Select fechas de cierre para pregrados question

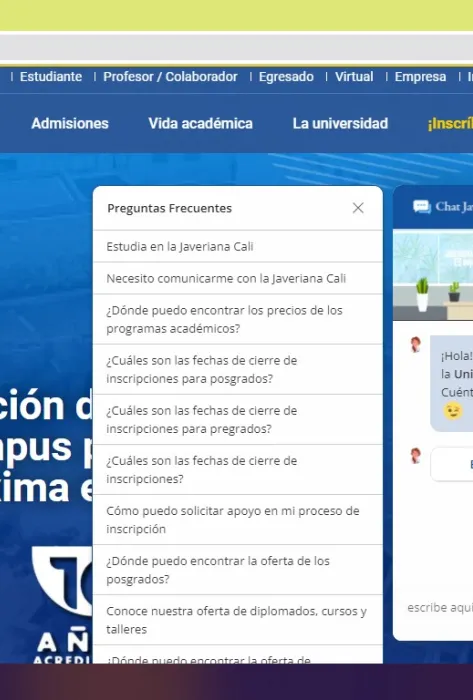pyautogui.click(x=238, y=419)
